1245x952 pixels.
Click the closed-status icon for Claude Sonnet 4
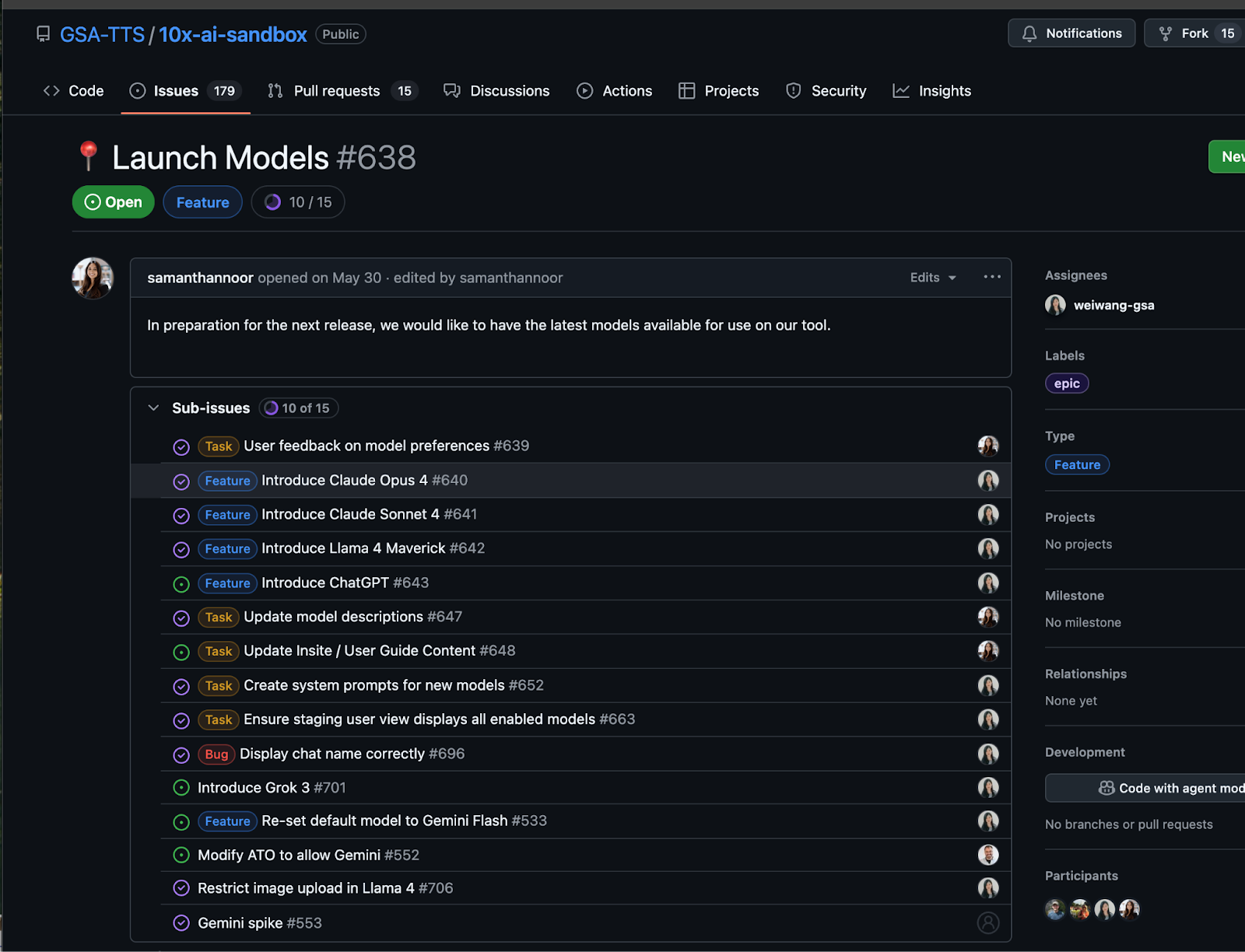(181, 516)
